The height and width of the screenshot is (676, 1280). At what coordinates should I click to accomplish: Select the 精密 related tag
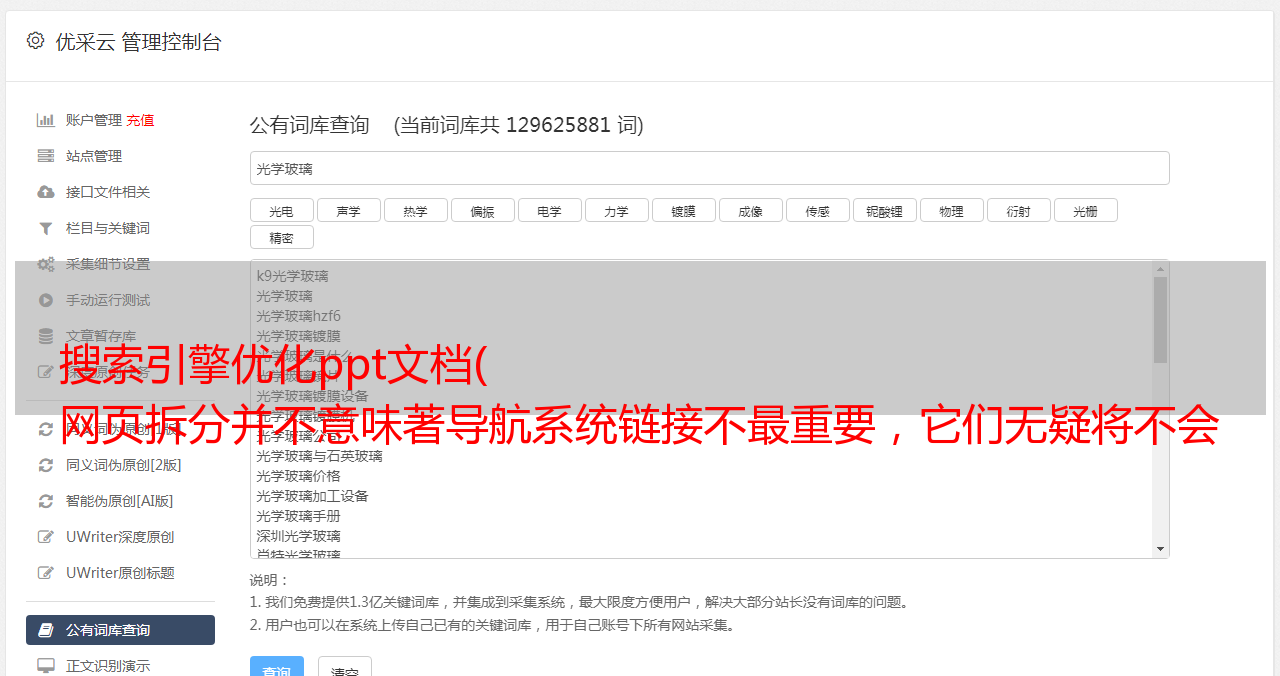tap(281, 237)
